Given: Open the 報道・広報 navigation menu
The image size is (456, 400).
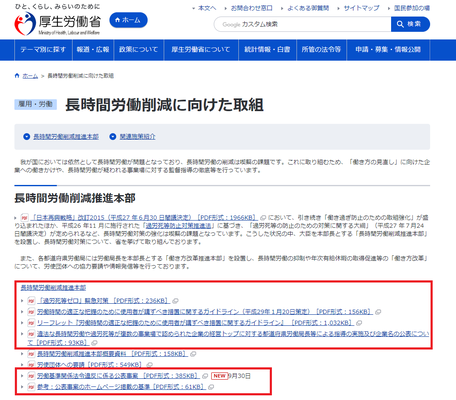Looking at the screenshot, I should coord(93,50).
